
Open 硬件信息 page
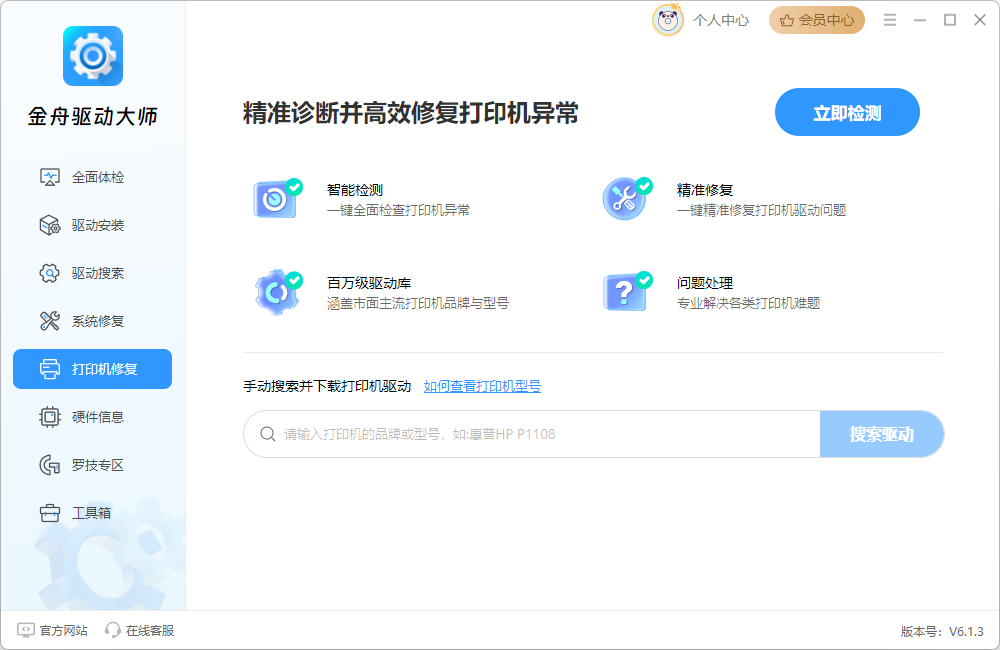pos(92,417)
